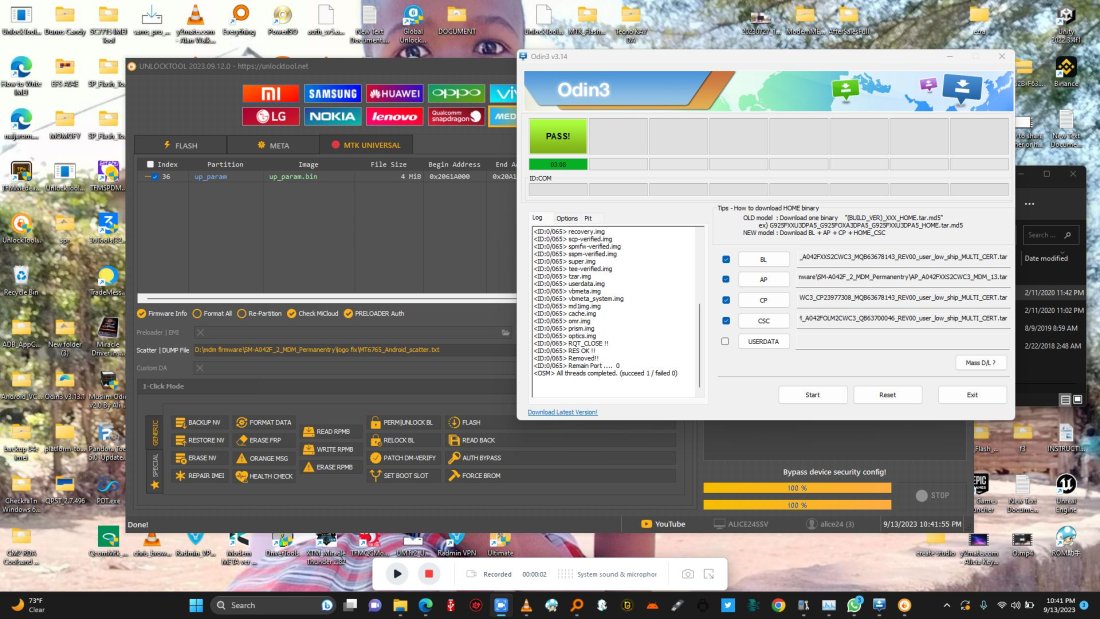Screen dimensions: 1100x619
Task: Click the AP file button in Odin3
Action: (x=763, y=280)
